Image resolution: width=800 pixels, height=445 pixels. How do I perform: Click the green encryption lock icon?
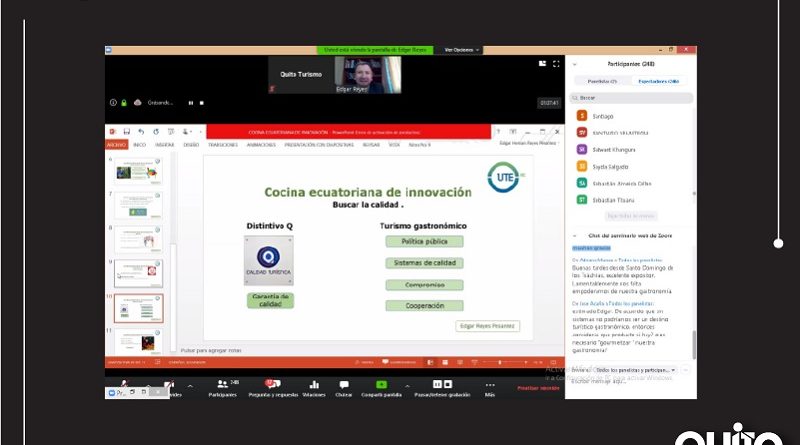(124, 103)
